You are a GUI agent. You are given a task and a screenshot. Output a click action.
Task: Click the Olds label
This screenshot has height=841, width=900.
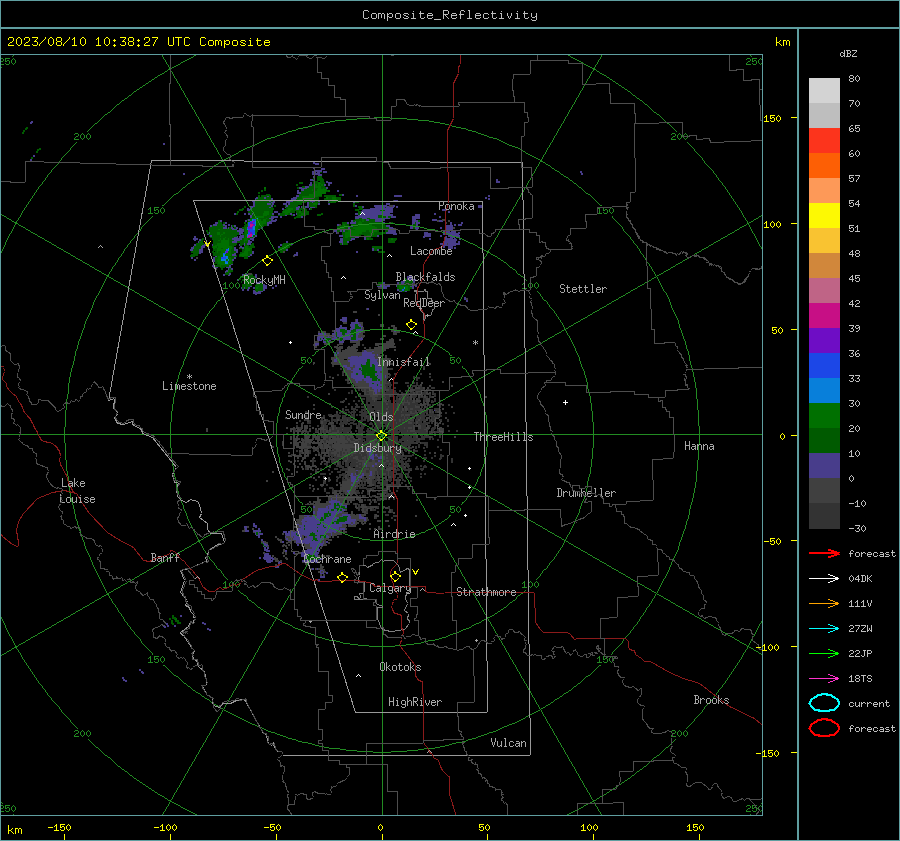pyautogui.click(x=381, y=417)
